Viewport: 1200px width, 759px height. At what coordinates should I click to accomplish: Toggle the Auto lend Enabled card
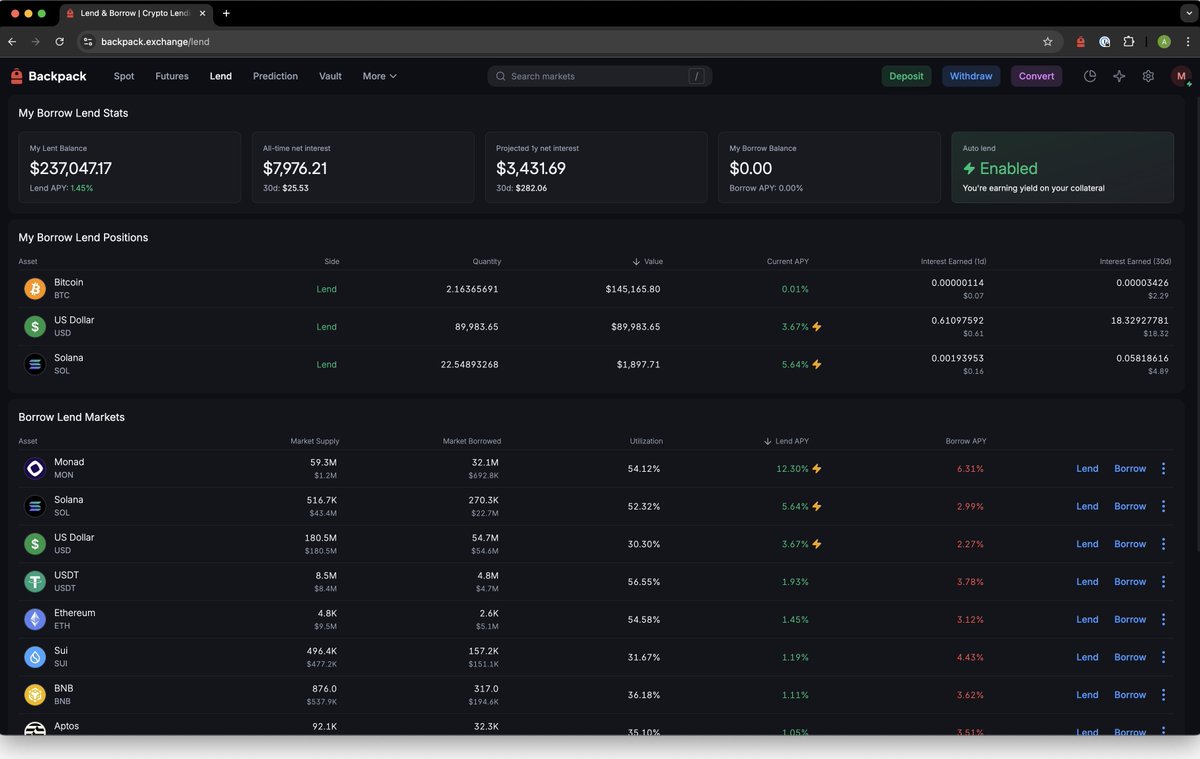tap(1062, 167)
